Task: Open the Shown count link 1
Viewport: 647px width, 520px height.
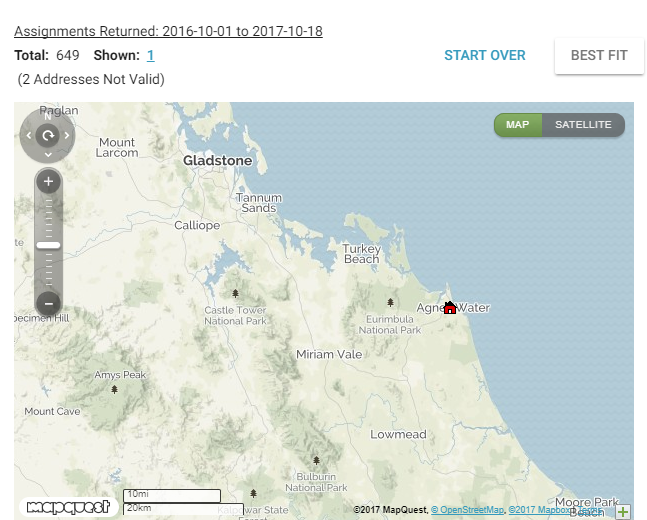Action: click(x=151, y=55)
